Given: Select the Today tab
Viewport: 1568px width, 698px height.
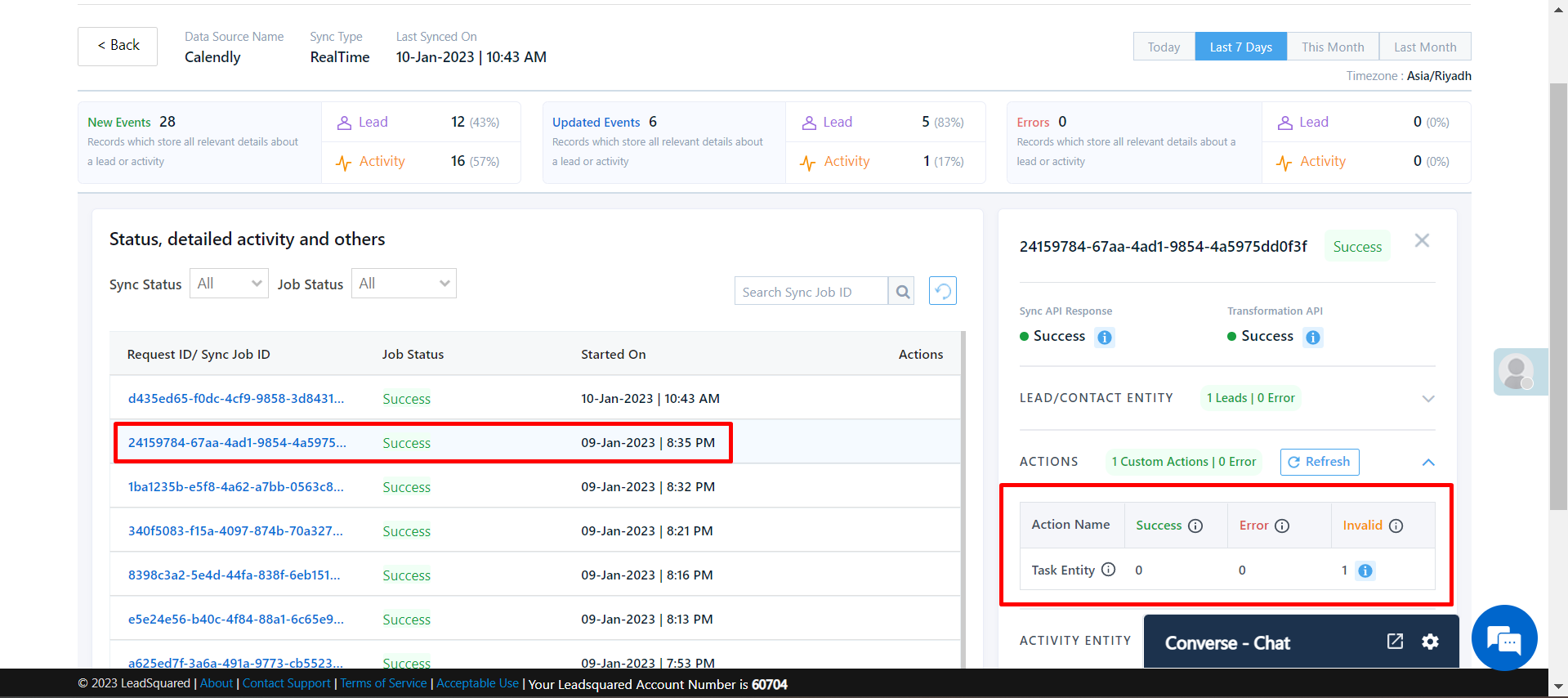Looking at the screenshot, I should point(1164,47).
